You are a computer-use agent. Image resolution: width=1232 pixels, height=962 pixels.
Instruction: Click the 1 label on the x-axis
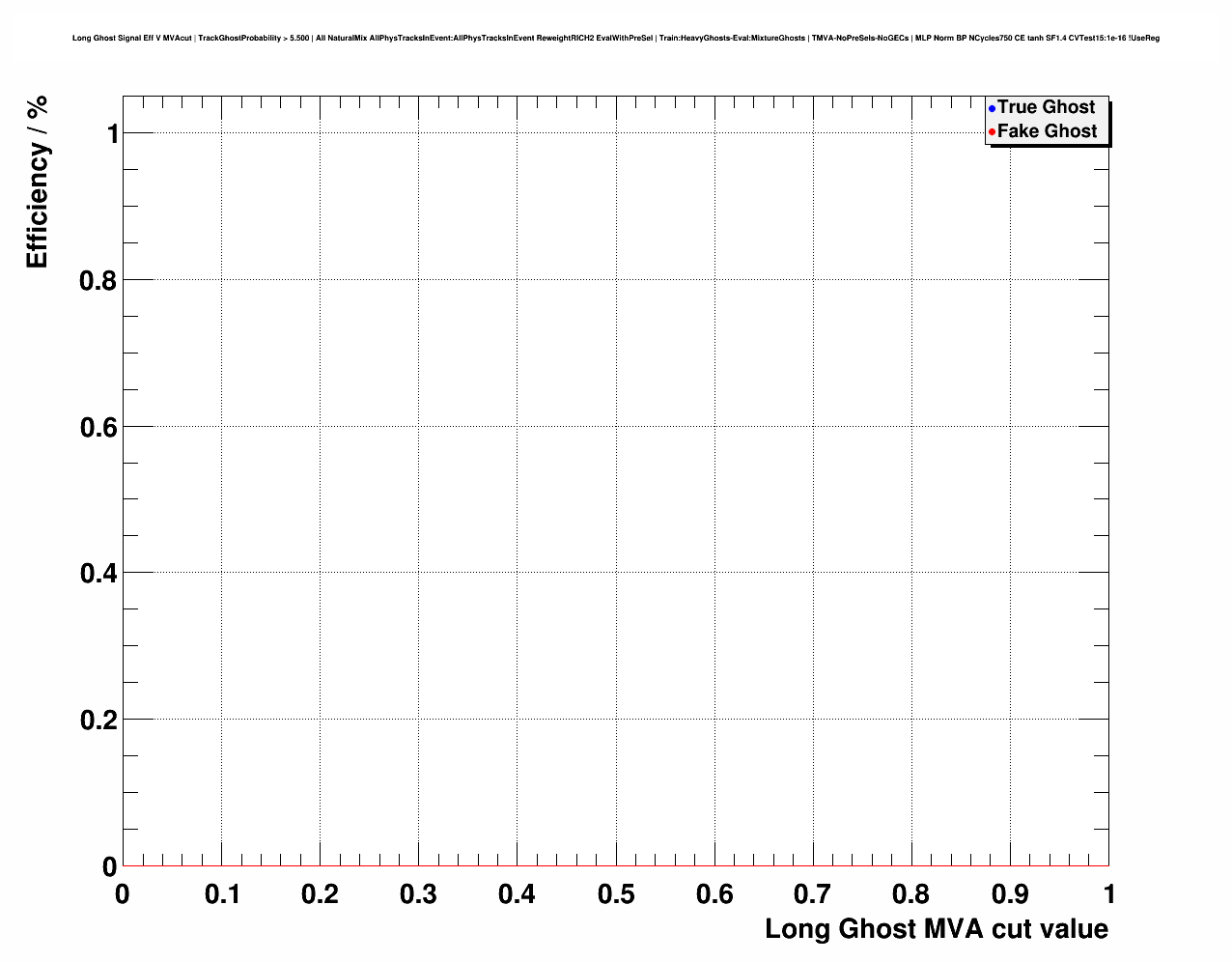point(1109,894)
